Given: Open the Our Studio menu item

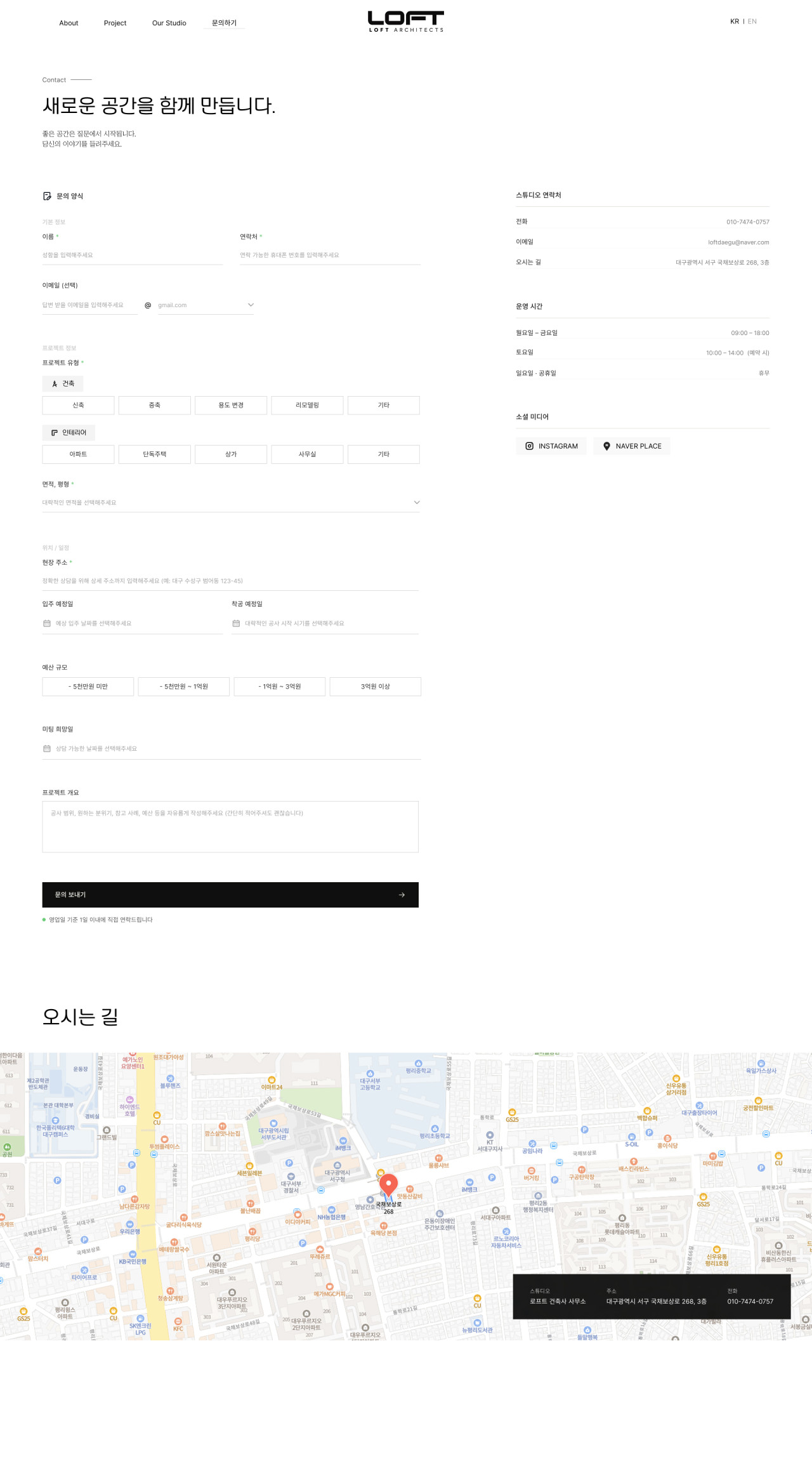Looking at the screenshot, I should click(169, 23).
